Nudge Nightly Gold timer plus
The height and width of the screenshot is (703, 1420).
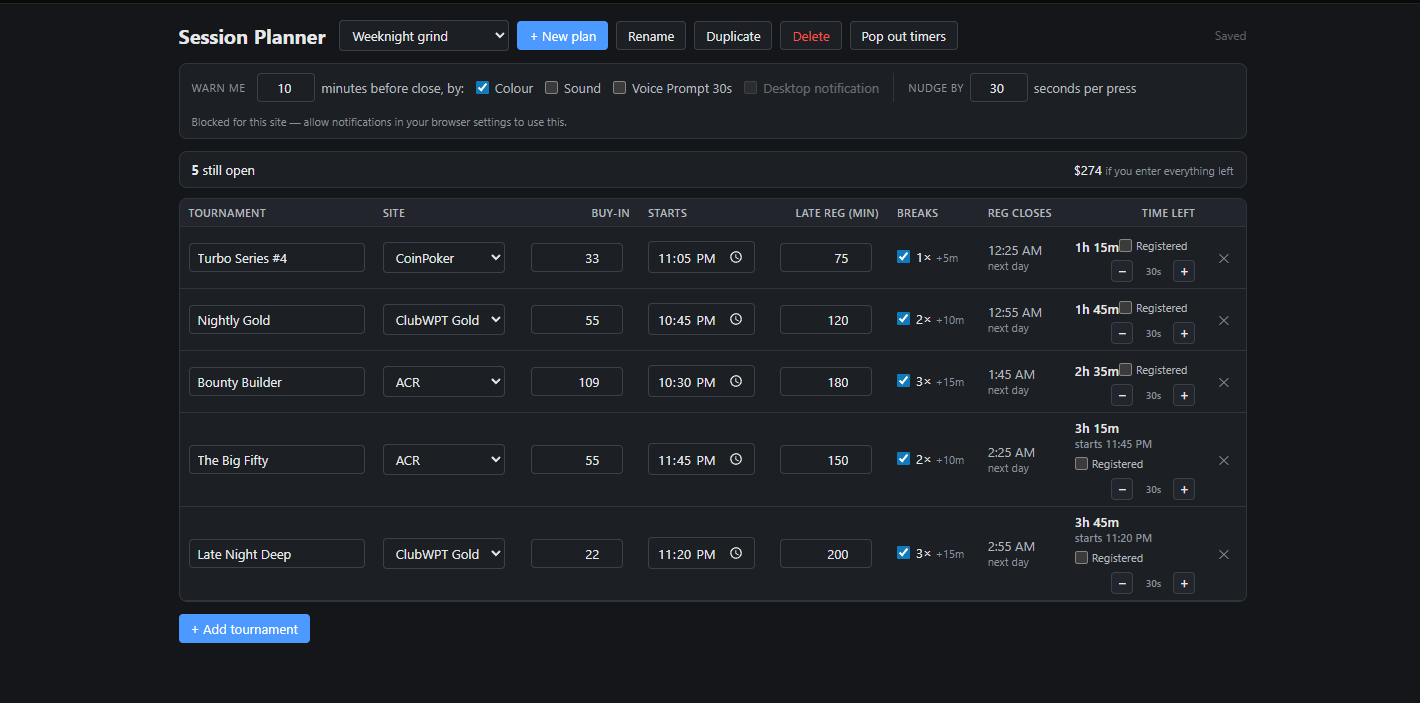[1184, 333]
